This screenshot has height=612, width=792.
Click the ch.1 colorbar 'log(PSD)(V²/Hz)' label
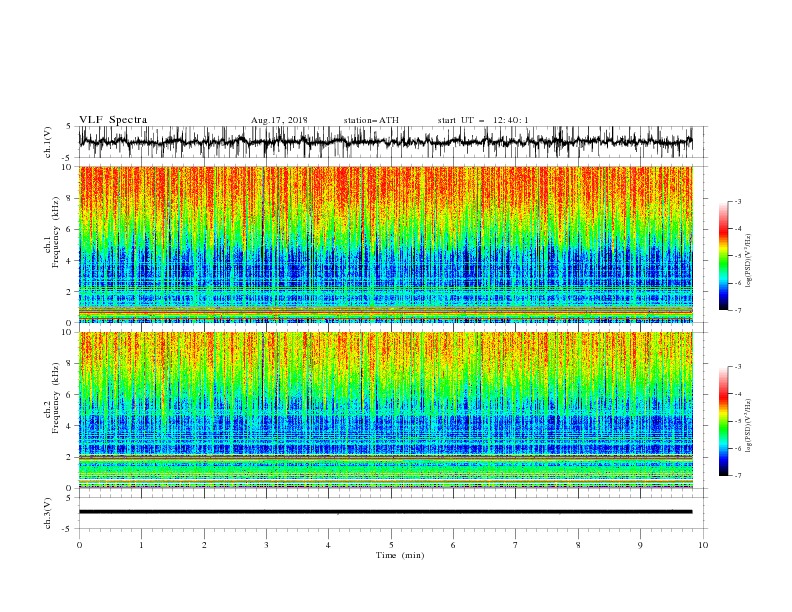click(750, 261)
